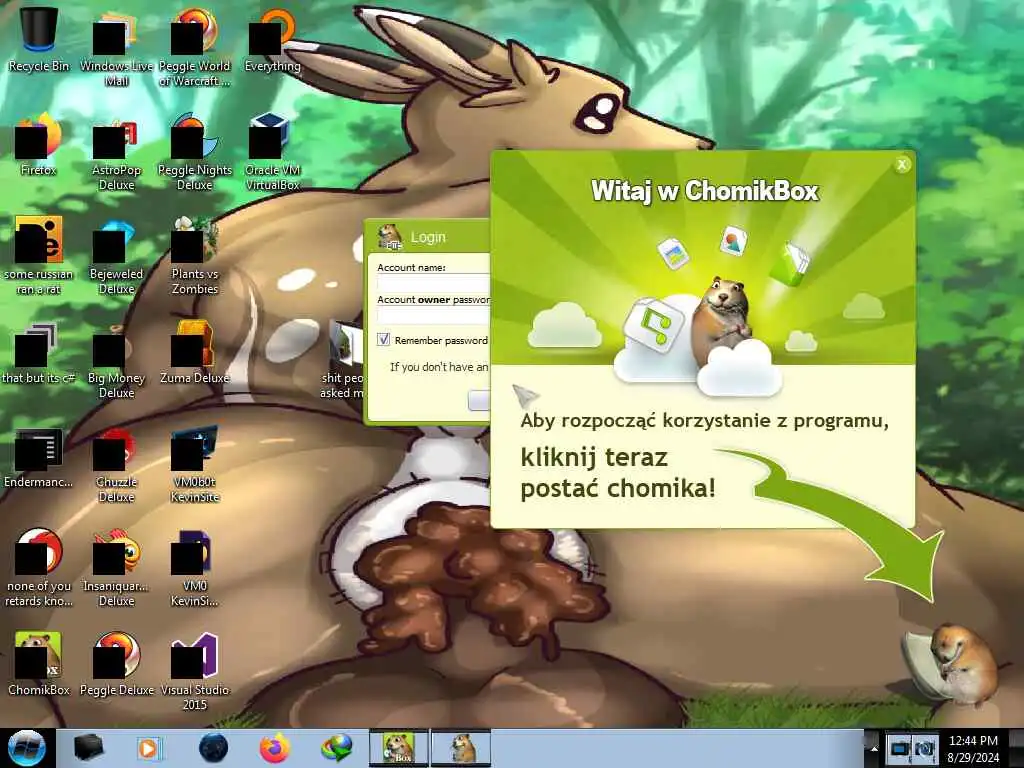Select the Everything desktop icon
The height and width of the screenshot is (768, 1024).
point(272,39)
